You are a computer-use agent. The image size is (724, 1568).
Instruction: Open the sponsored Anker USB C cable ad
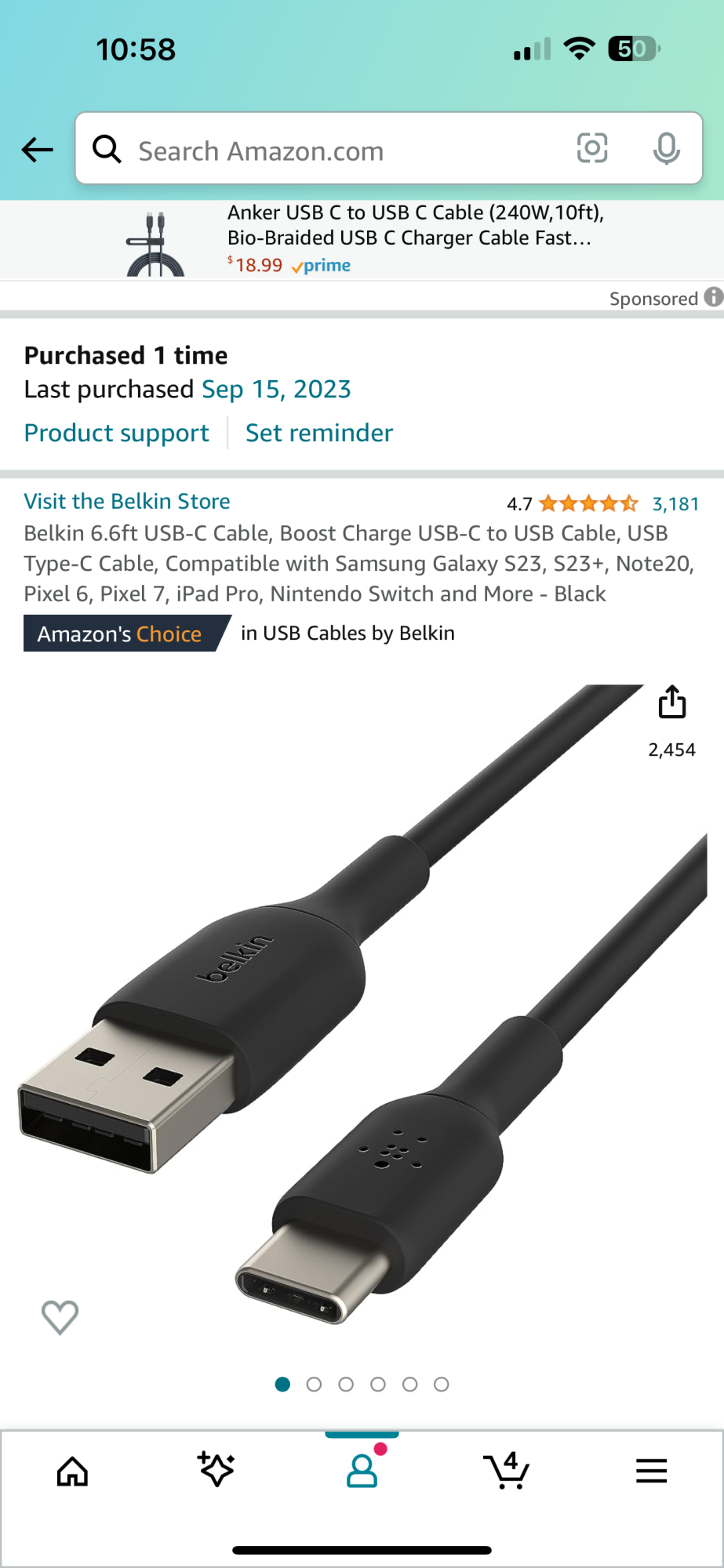click(x=362, y=239)
